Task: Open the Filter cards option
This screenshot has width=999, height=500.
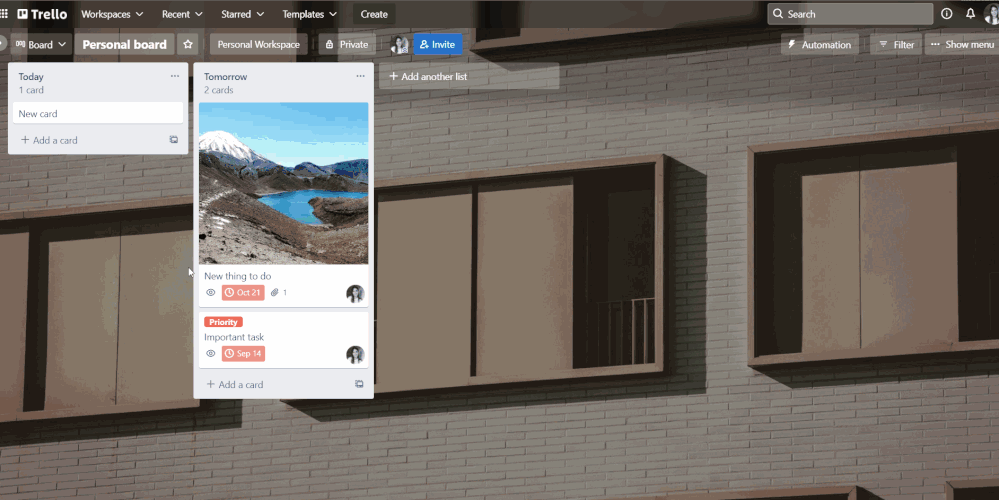Action: click(x=896, y=45)
